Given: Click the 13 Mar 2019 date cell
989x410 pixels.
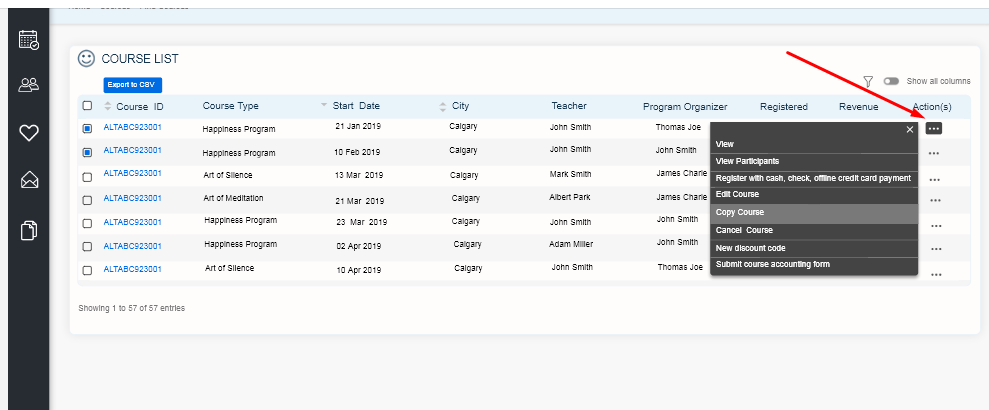Looking at the screenshot, I should (359, 175).
